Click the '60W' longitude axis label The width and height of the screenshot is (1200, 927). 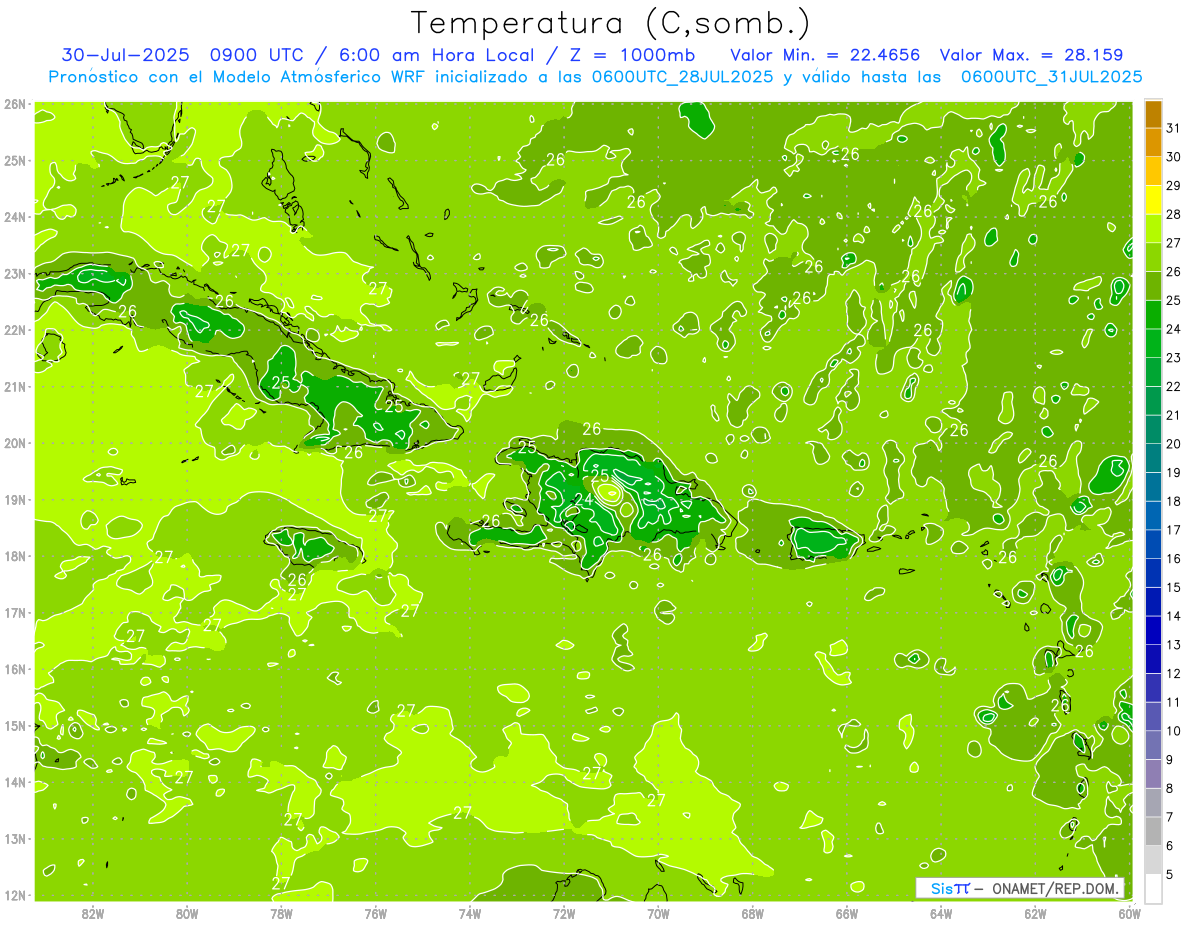1129,913
